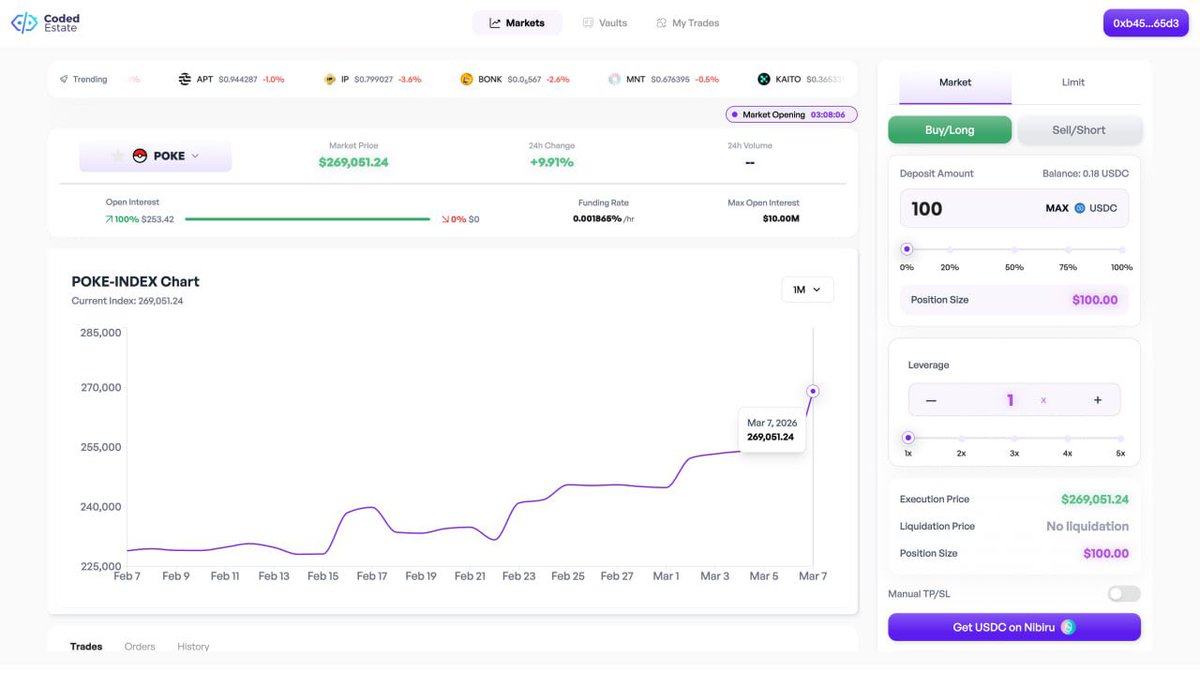Select Sell/Short order side
1200x686 pixels.
[x=1079, y=130]
